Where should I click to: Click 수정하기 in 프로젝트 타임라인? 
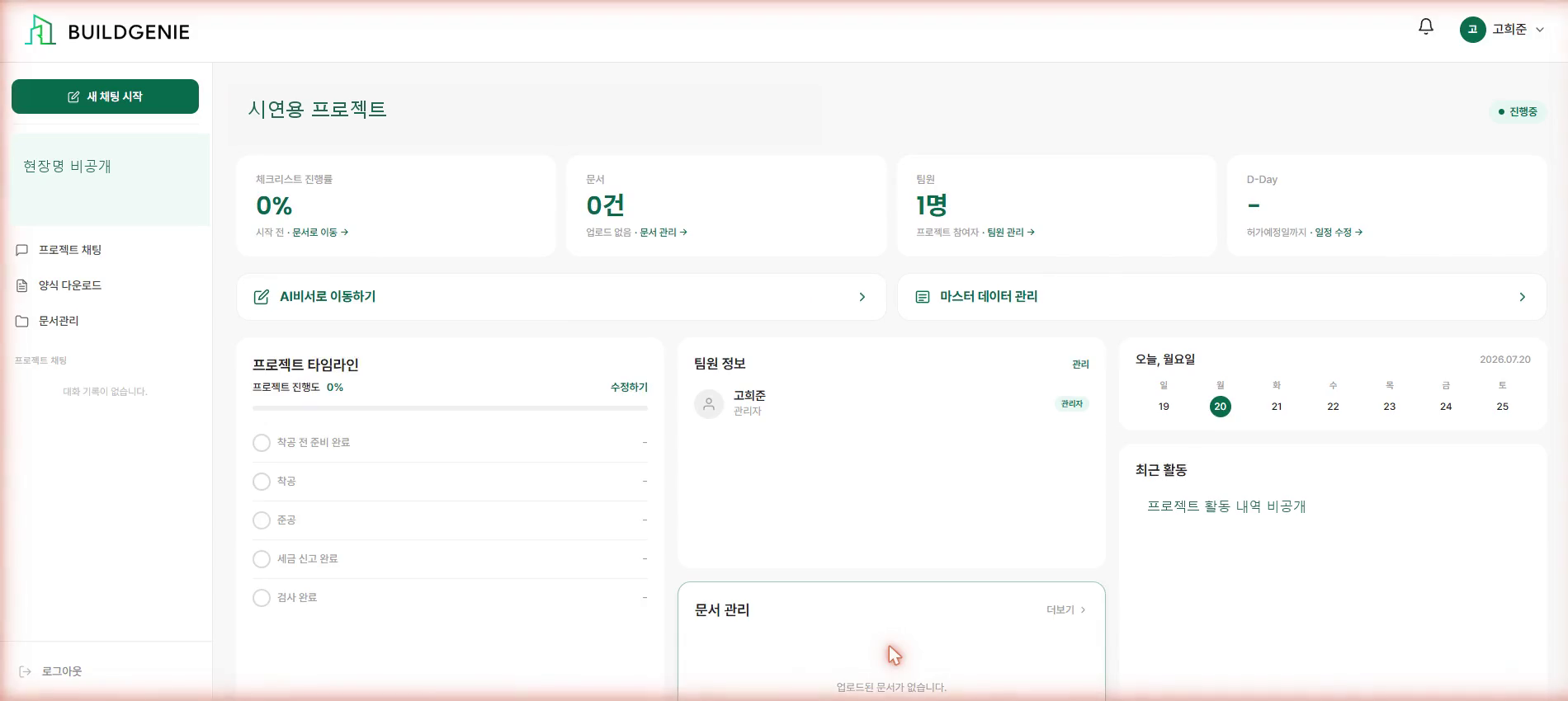click(629, 387)
